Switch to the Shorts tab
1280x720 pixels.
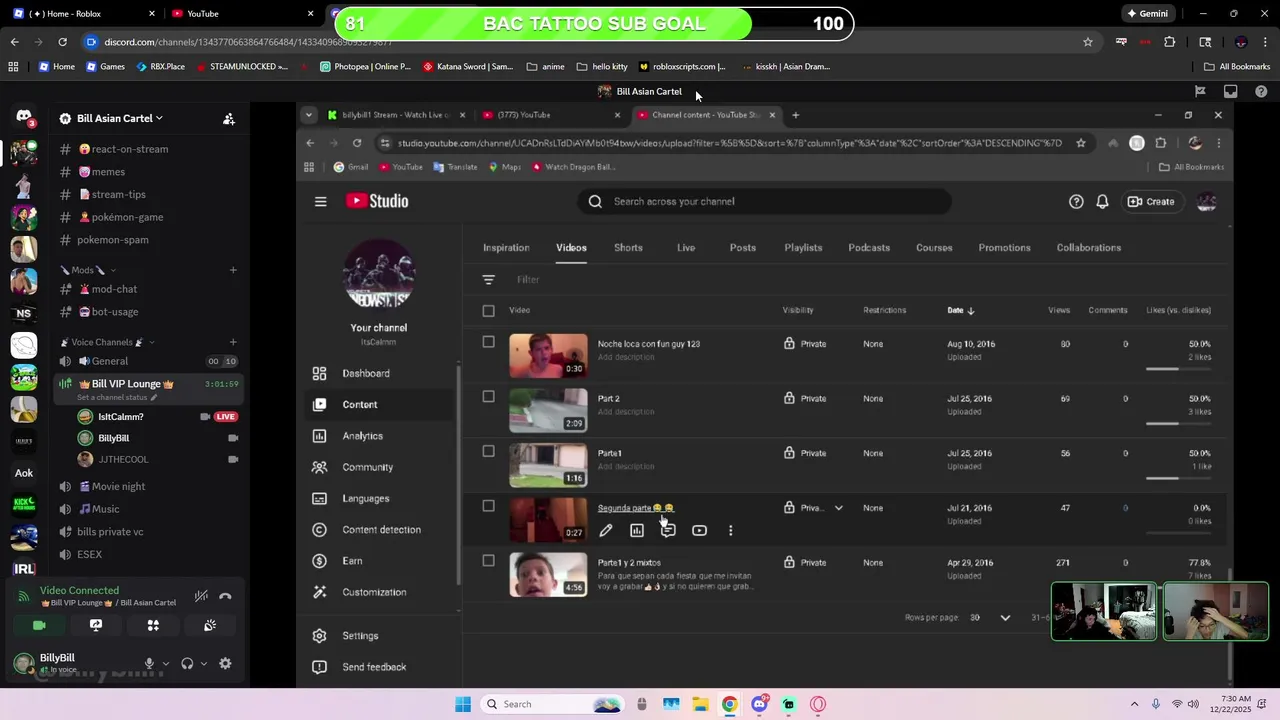tap(628, 248)
